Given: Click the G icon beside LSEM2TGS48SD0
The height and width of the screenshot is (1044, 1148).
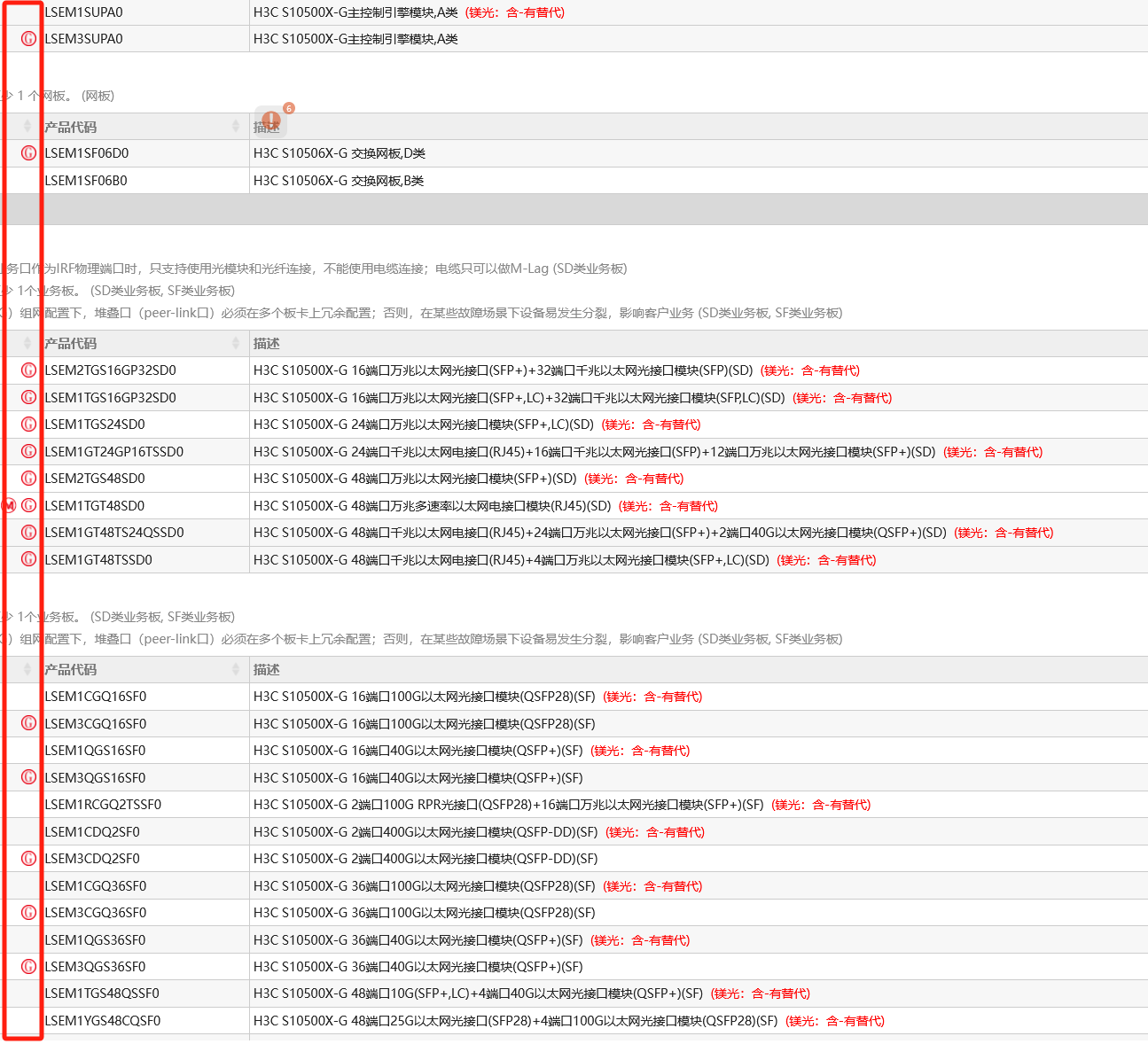Looking at the screenshot, I should [x=28, y=479].
